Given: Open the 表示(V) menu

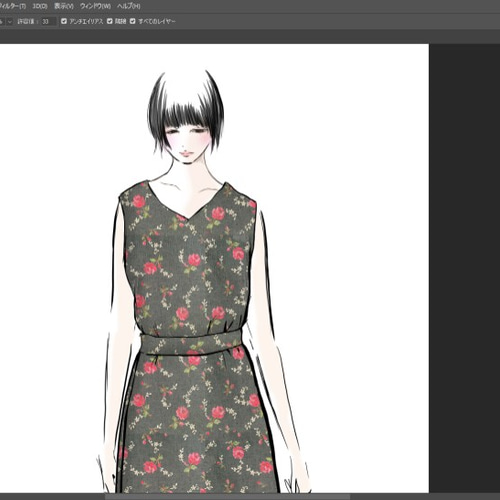Looking at the screenshot, I should click(64, 6).
